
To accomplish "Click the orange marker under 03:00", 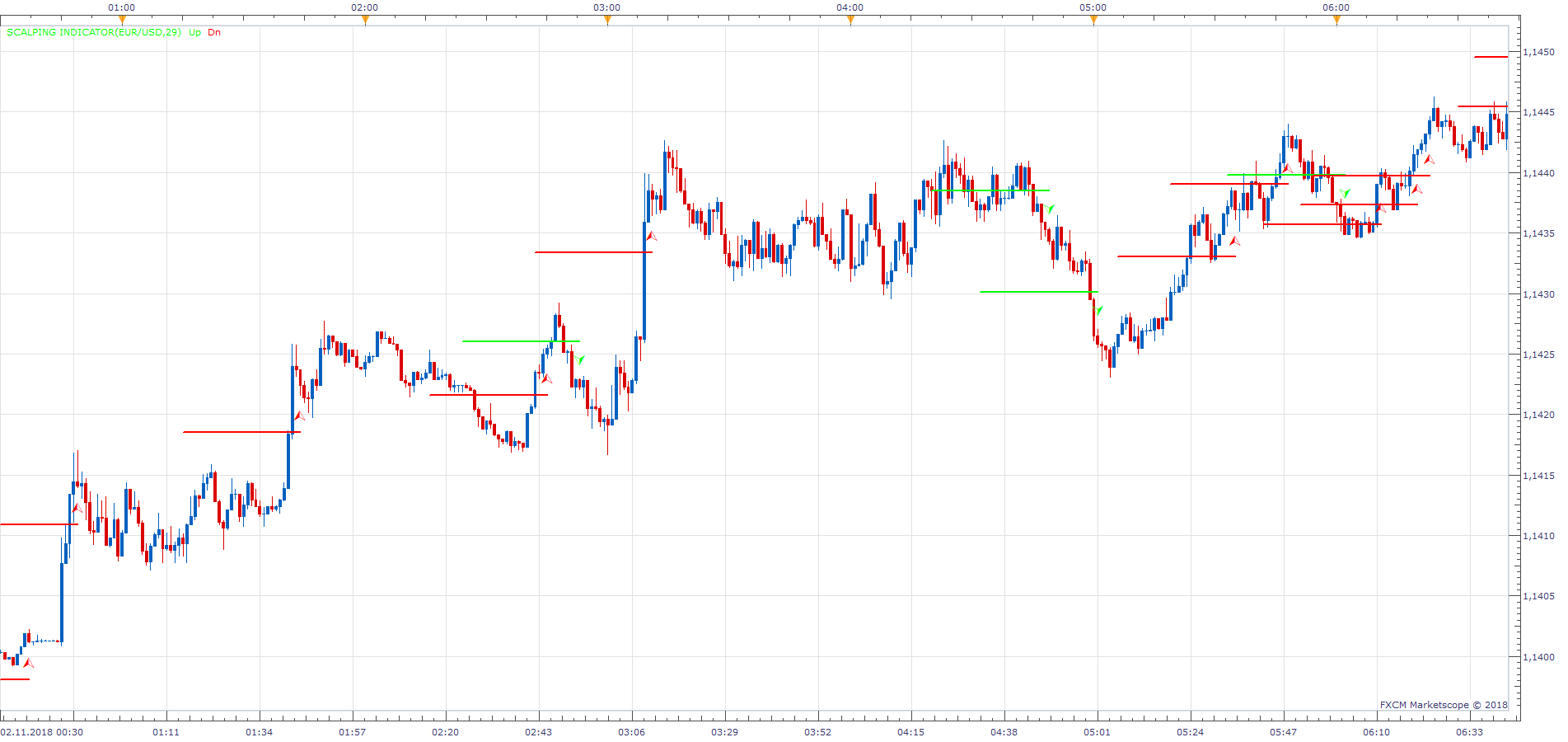I will click(x=607, y=21).
